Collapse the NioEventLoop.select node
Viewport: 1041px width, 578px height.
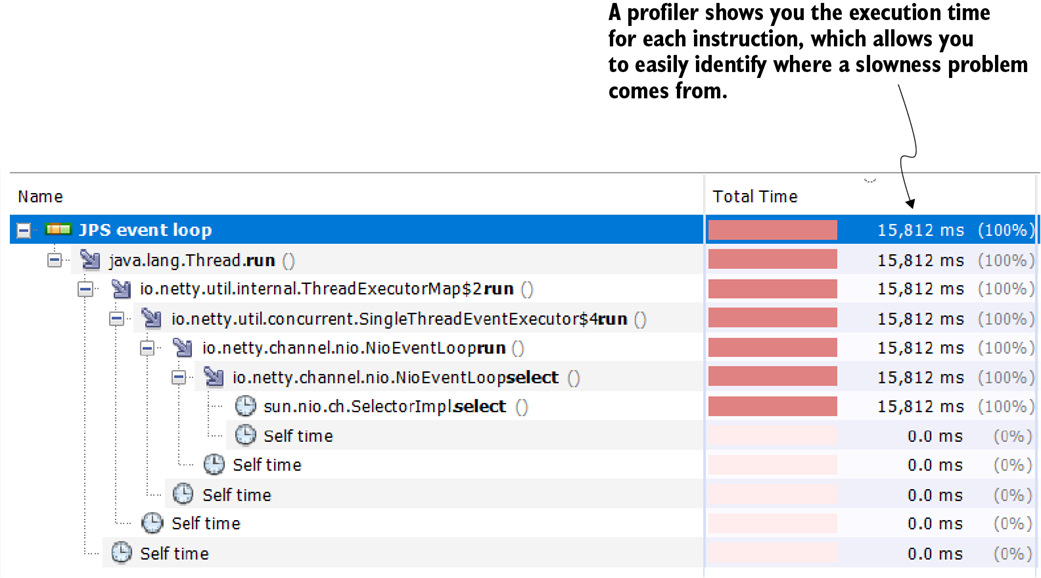point(179,378)
